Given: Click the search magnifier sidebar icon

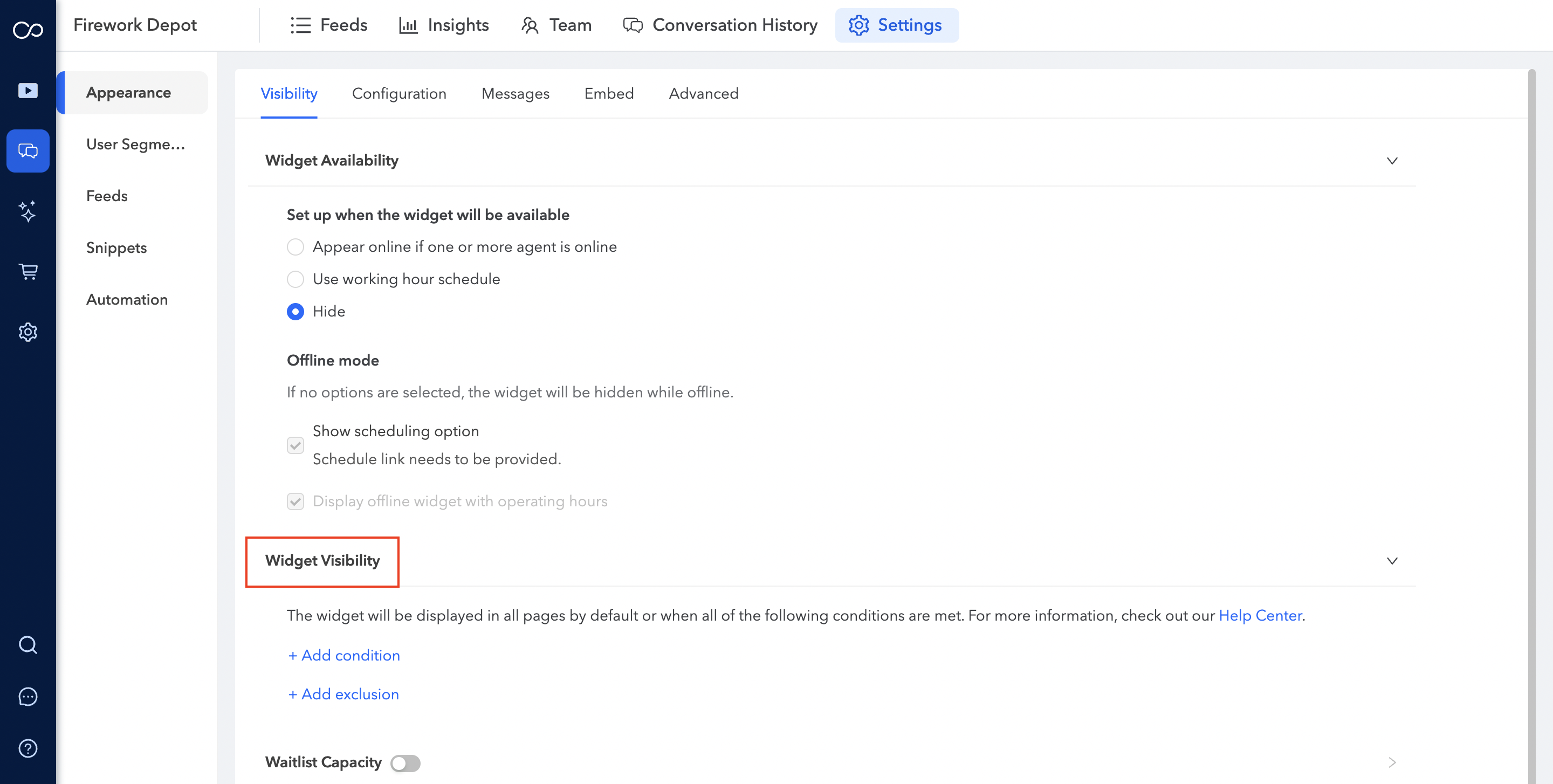Looking at the screenshot, I should pyautogui.click(x=28, y=645).
